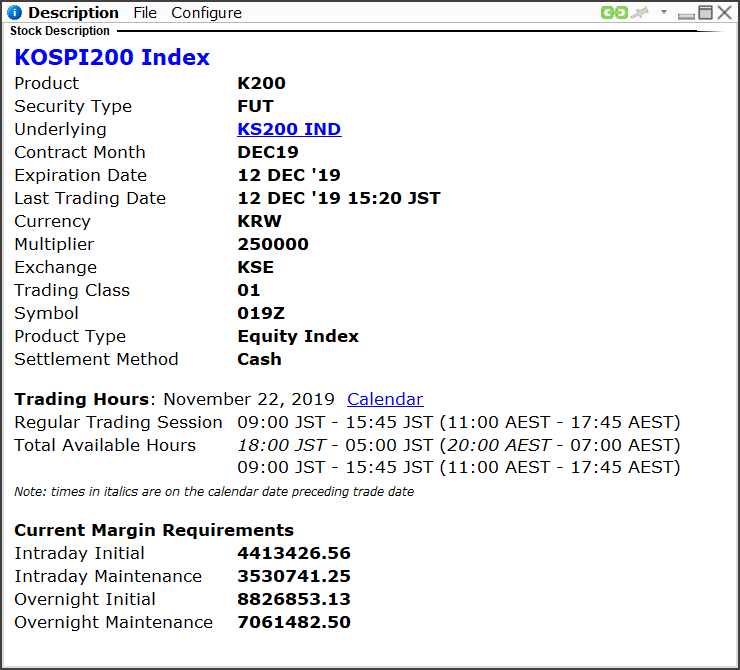Click the KOSPI200 Index heading
Viewport: 740px width, 670px height.
pyautogui.click(x=112, y=57)
